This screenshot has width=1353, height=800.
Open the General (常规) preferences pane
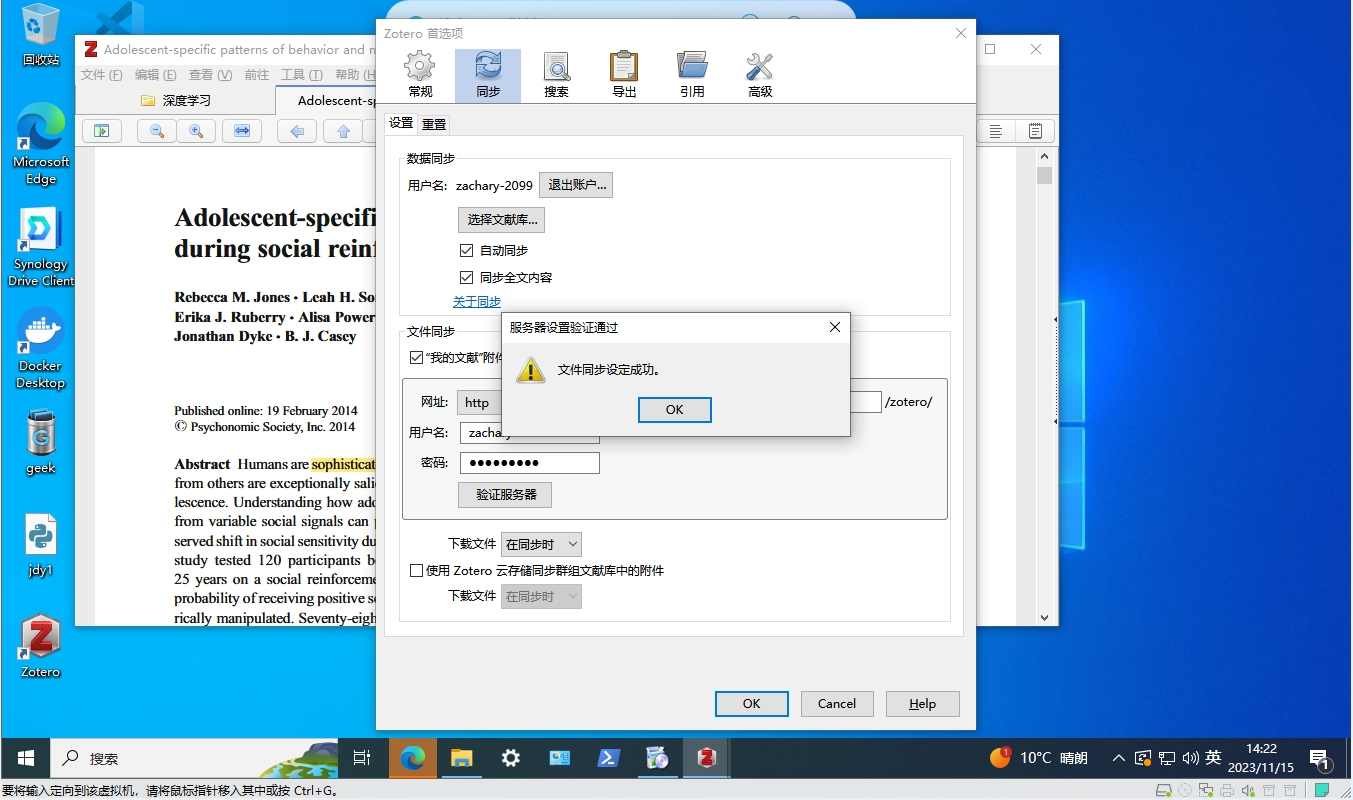coord(420,76)
